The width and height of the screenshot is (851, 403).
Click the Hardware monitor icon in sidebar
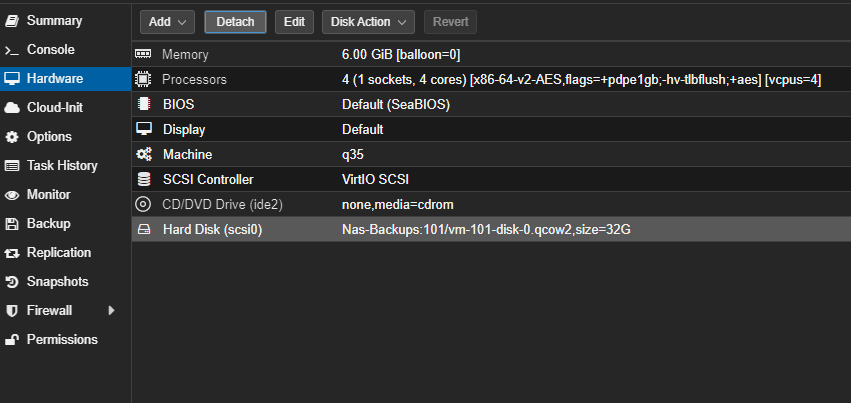(x=12, y=79)
